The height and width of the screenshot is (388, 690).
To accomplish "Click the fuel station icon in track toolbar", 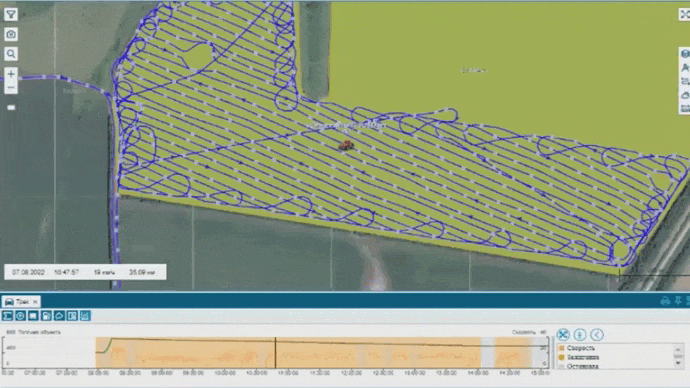I will coord(46,316).
